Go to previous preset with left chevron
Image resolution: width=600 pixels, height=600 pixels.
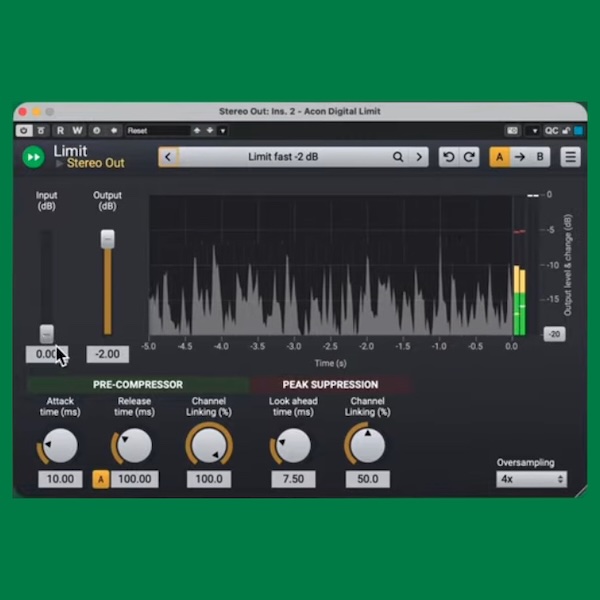(x=168, y=157)
